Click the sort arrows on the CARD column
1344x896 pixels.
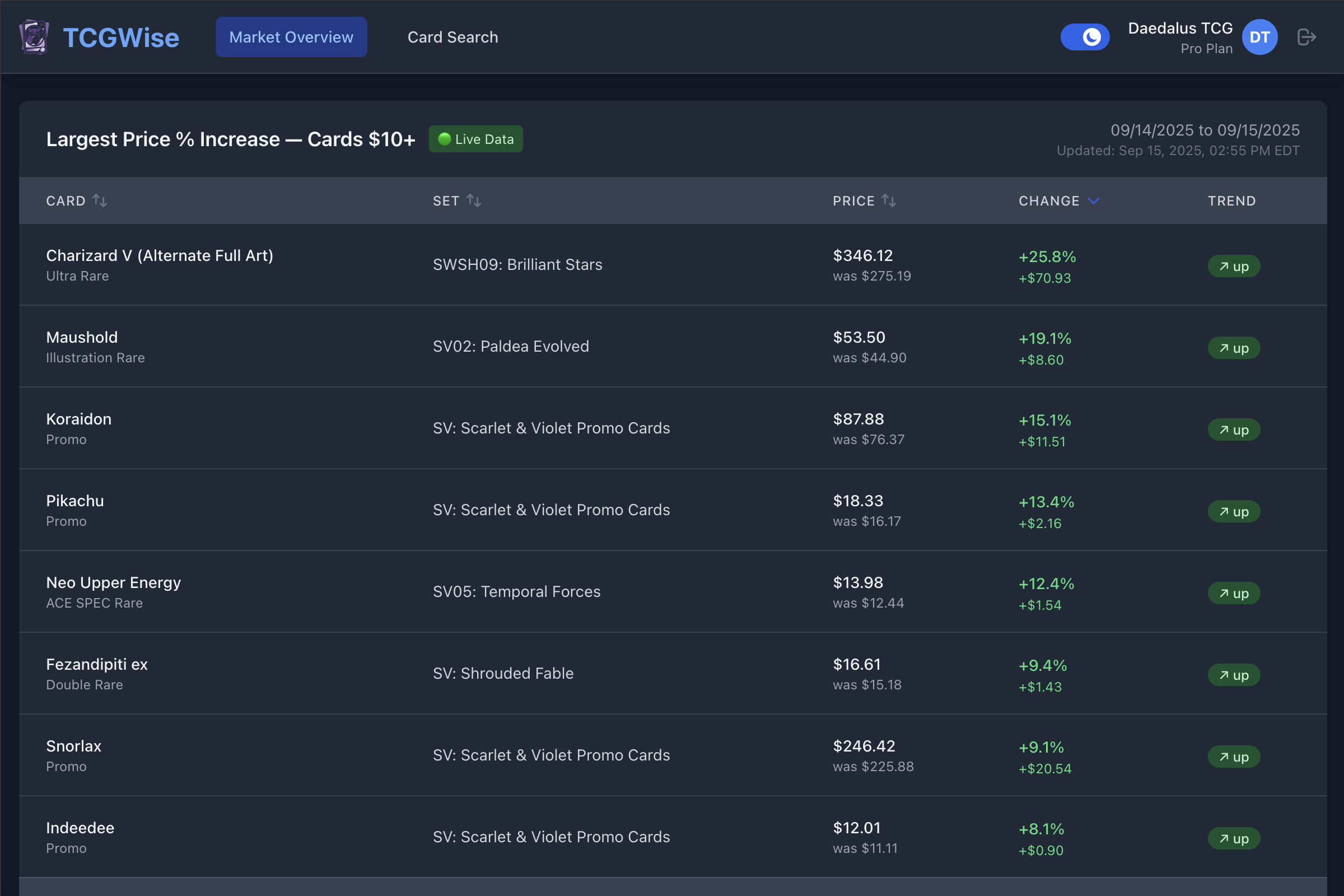pos(101,200)
